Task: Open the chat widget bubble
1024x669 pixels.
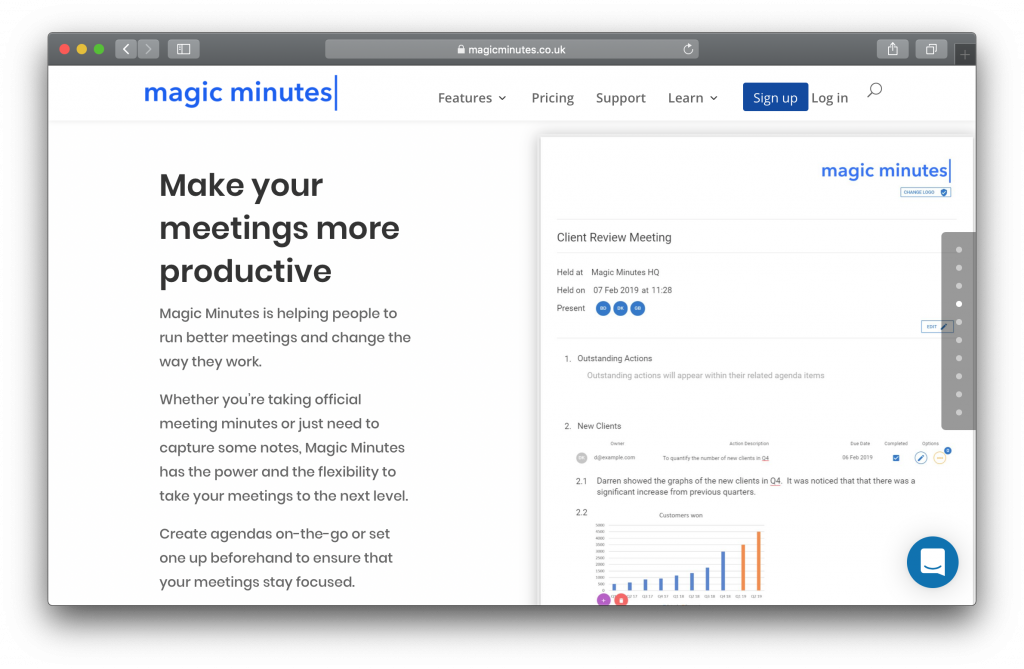Action: tap(933, 562)
